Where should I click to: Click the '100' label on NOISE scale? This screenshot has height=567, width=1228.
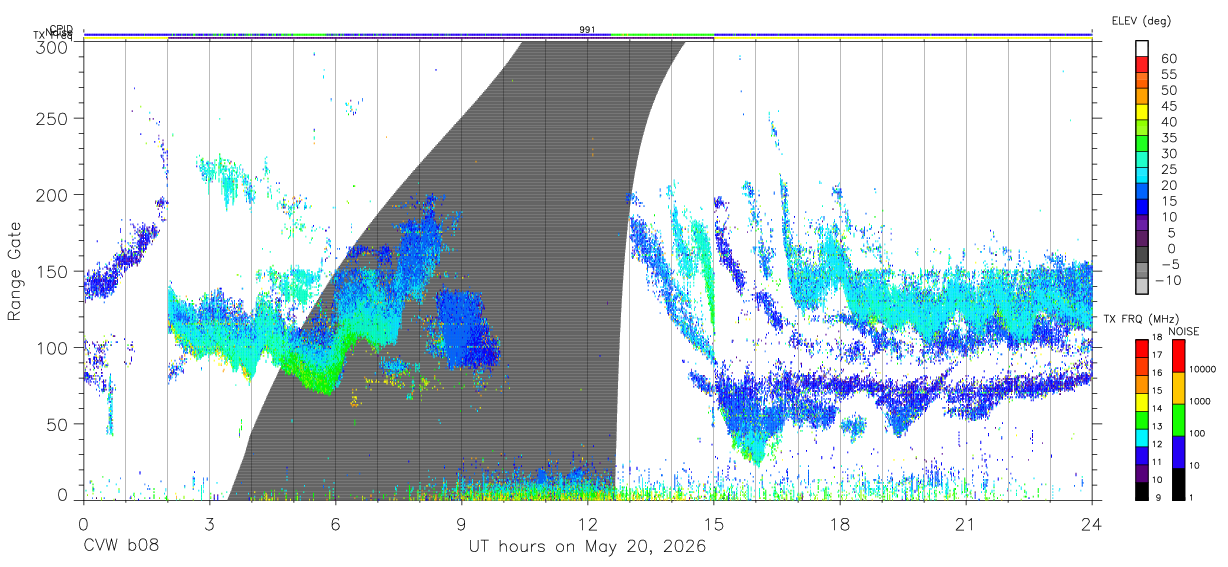point(1199,434)
